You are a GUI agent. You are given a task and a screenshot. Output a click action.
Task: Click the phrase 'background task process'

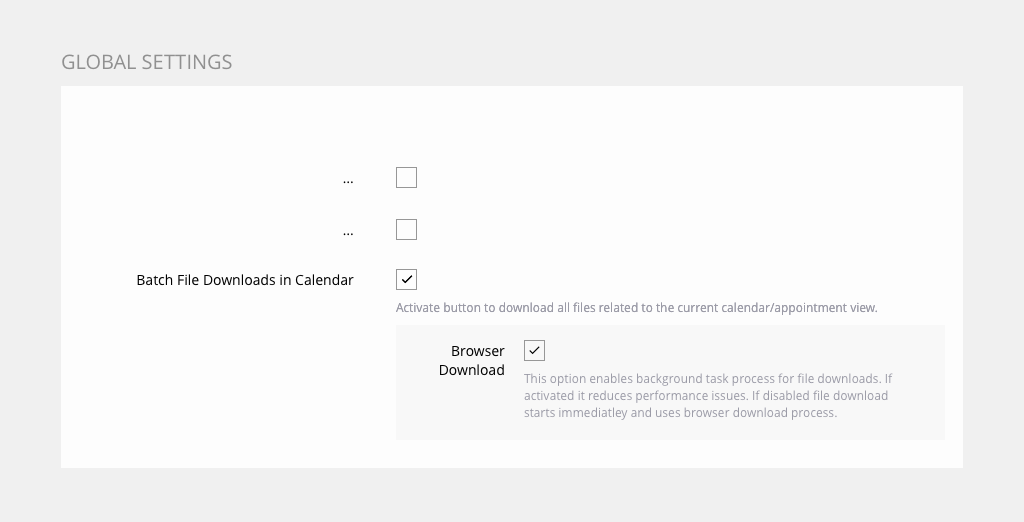coord(705,379)
